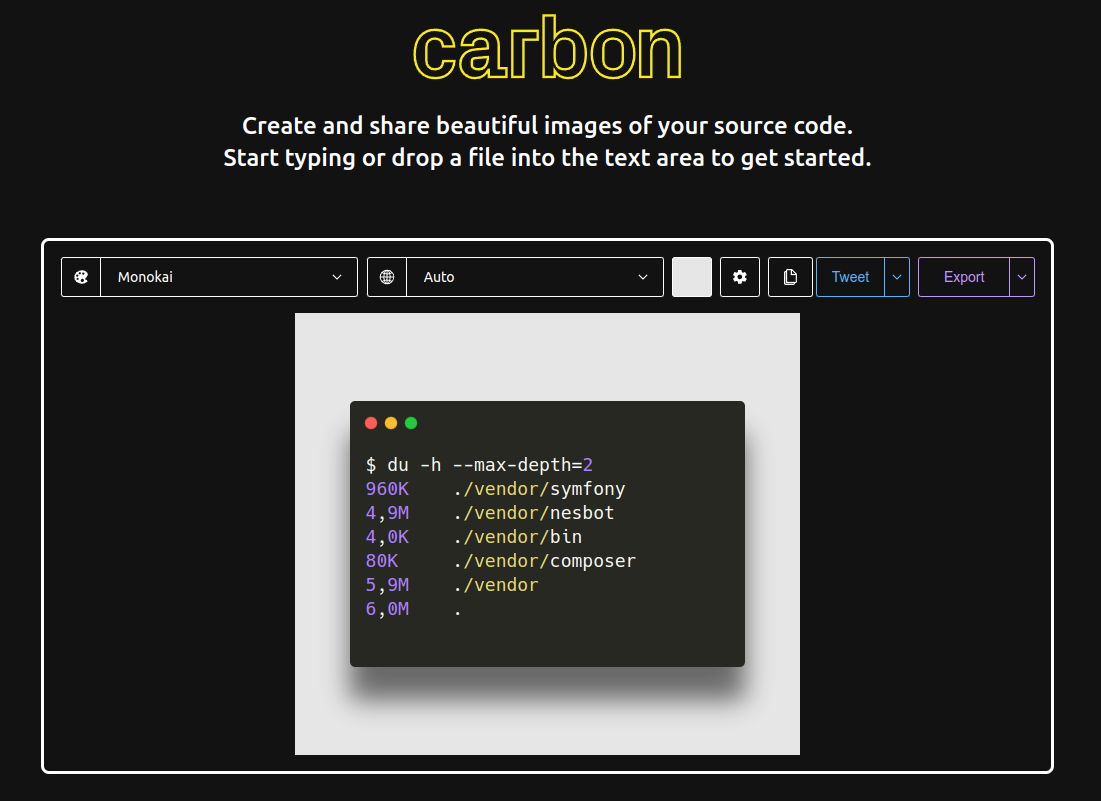Click the '960K' size value
1101x801 pixels.
387,489
